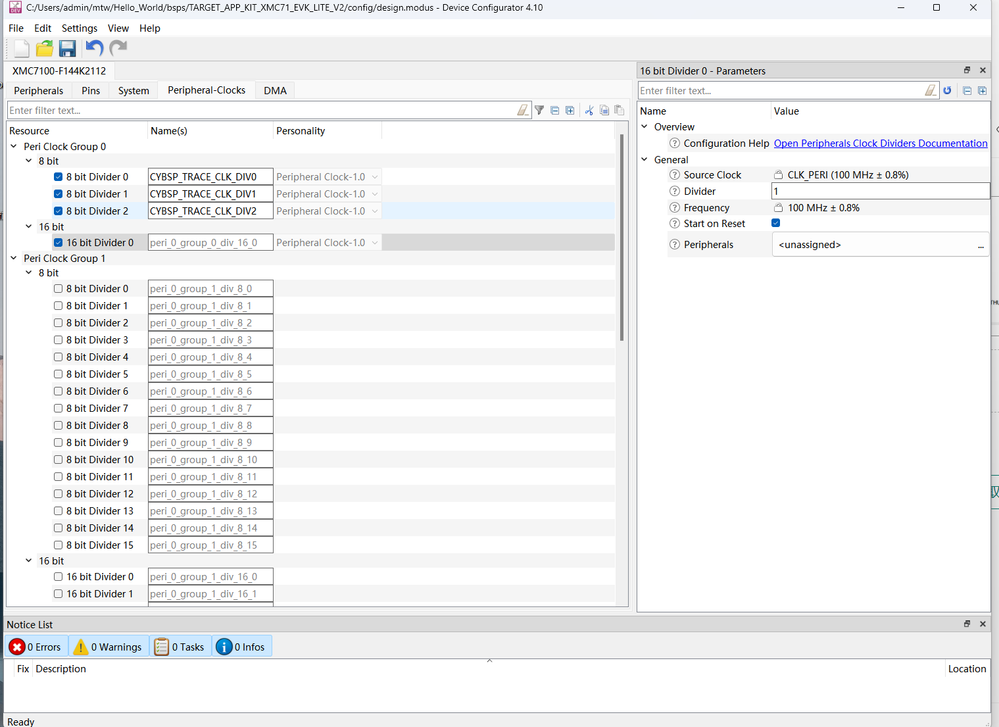Collapse all resources in the tree toolbar
This screenshot has height=727, width=999.
(554, 110)
